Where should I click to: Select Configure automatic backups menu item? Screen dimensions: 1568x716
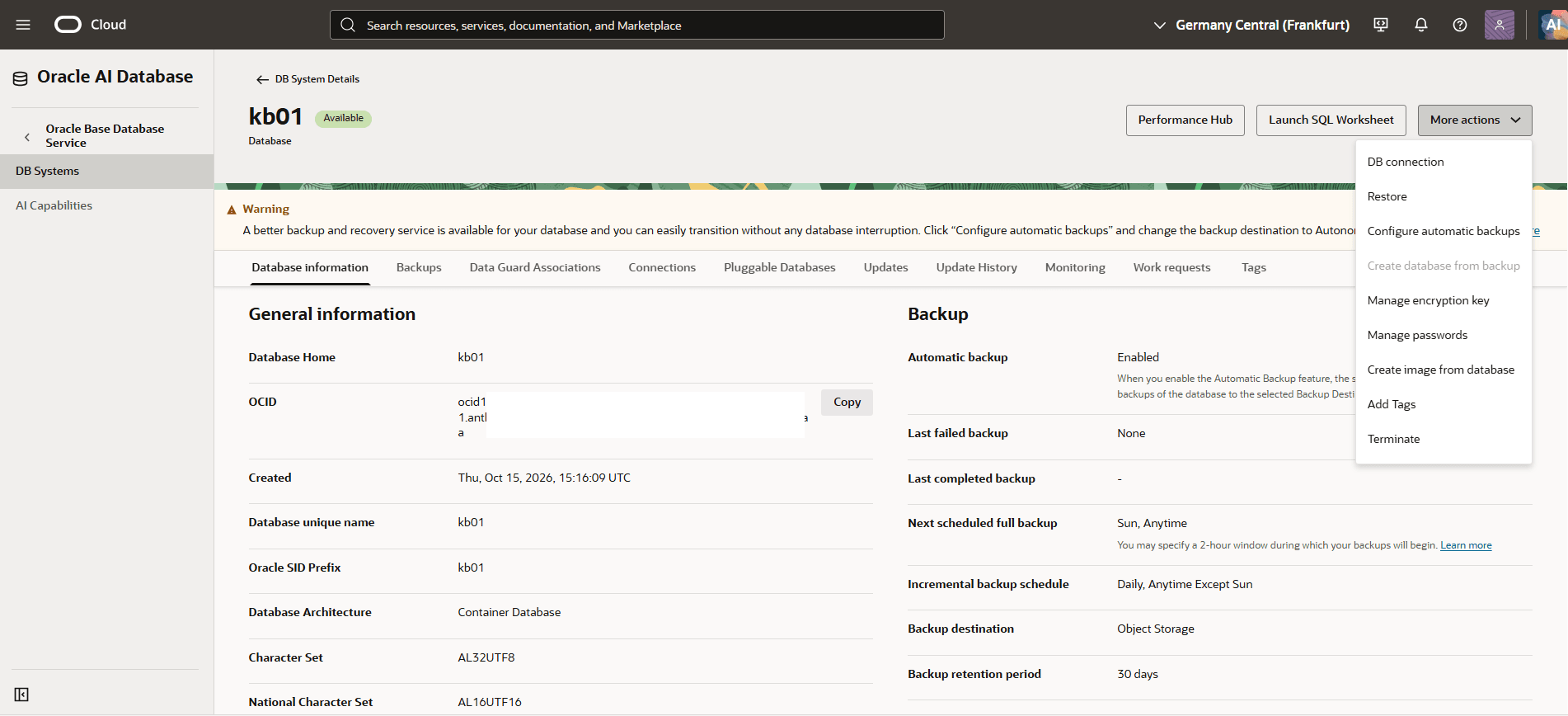[1444, 231]
